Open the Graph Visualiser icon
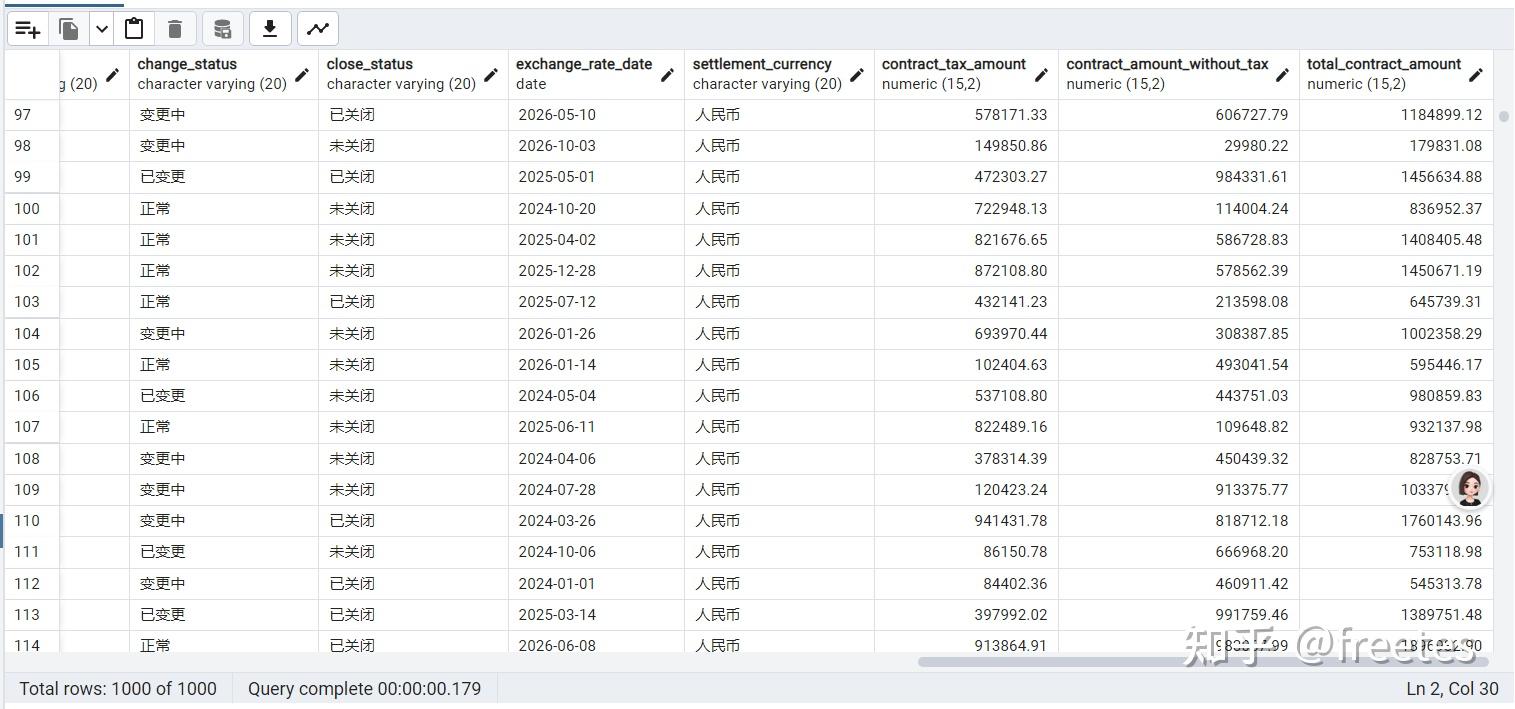 [318, 29]
